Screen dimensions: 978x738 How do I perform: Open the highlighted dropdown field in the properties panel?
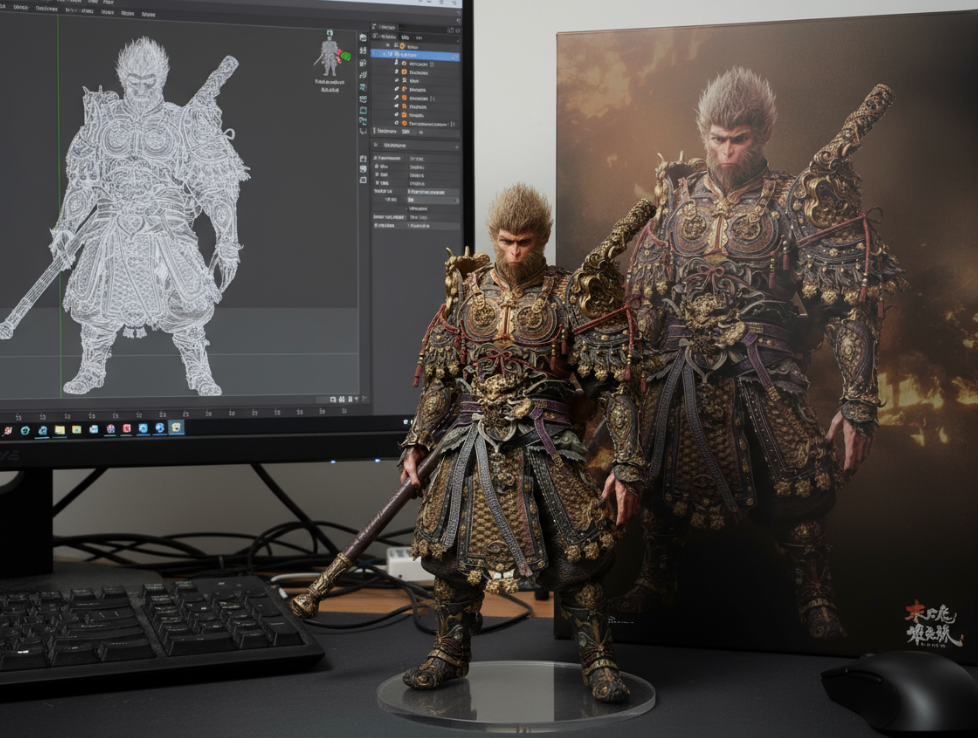point(432,199)
